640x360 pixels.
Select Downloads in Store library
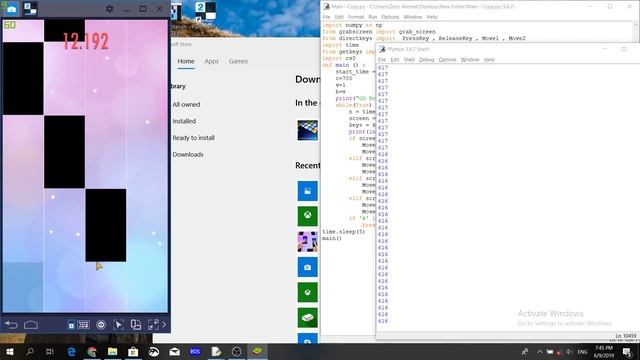(x=188, y=155)
